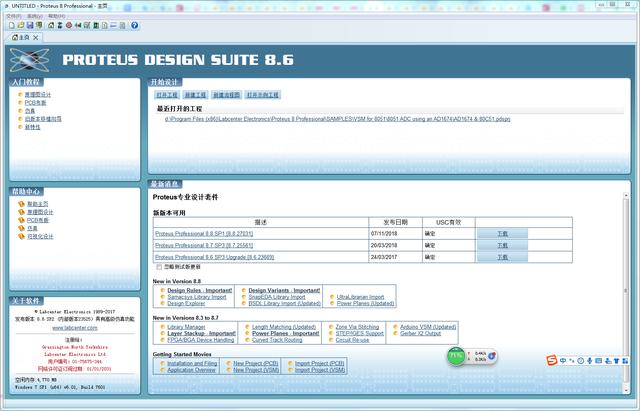Open Proteus Professional 8.7 SP3 link
The width and height of the screenshot is (640, 411).
pos(204,246)
